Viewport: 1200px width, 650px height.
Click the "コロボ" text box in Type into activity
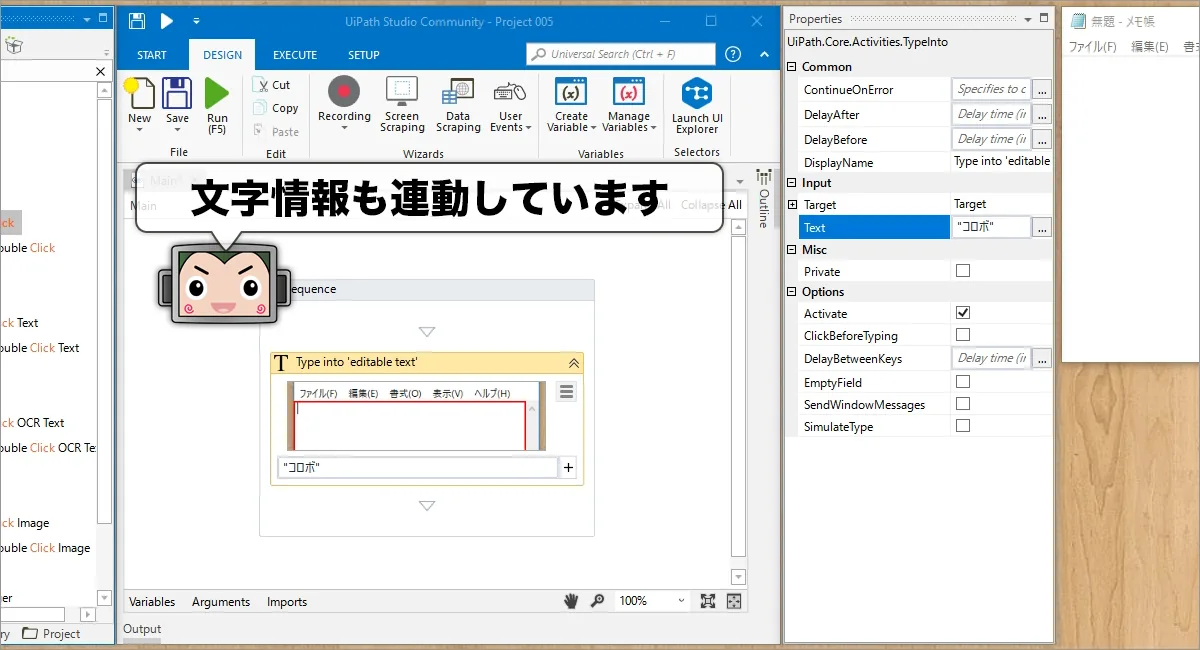pos(418,467)
